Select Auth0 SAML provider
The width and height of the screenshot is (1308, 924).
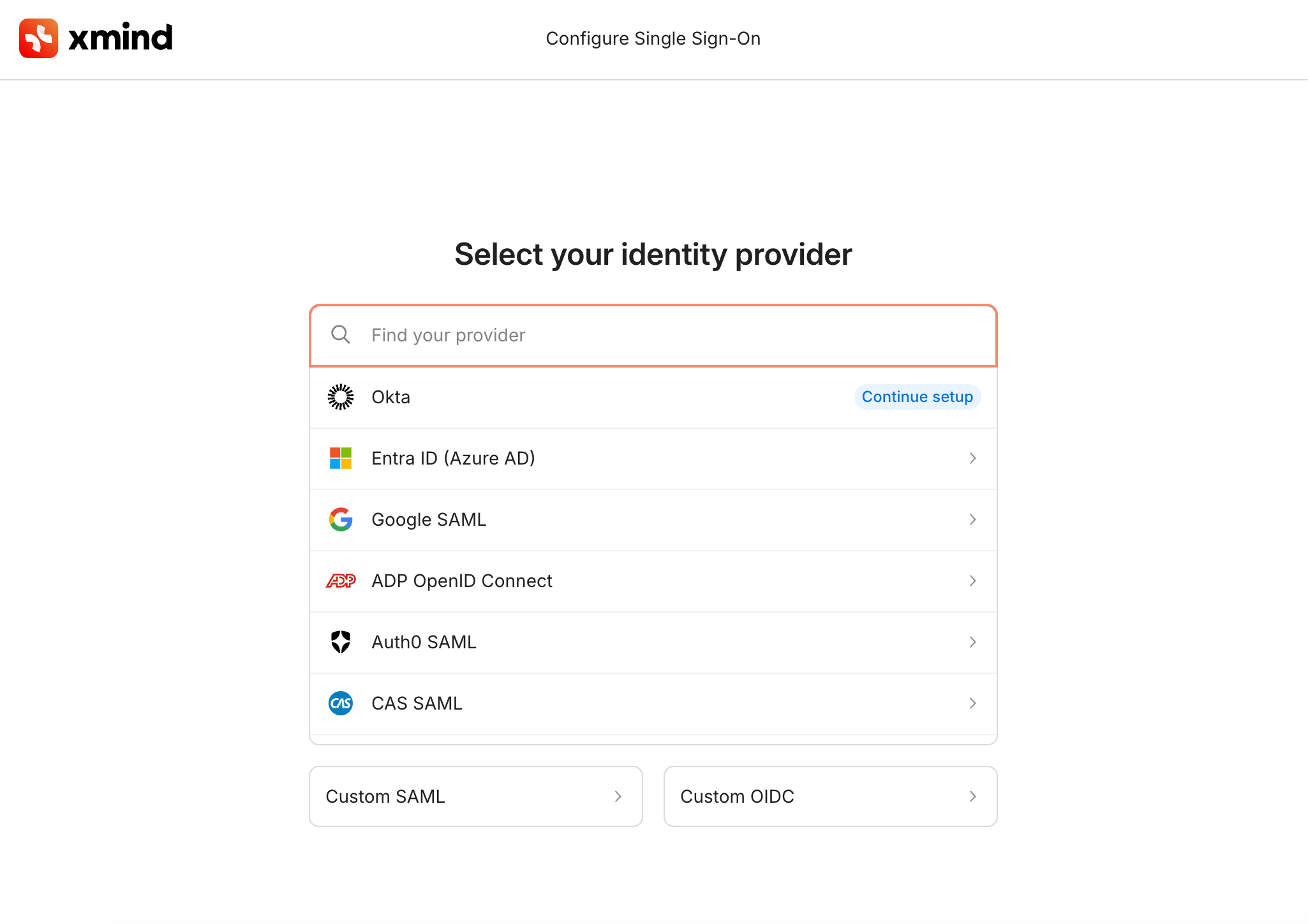[653, 643]
